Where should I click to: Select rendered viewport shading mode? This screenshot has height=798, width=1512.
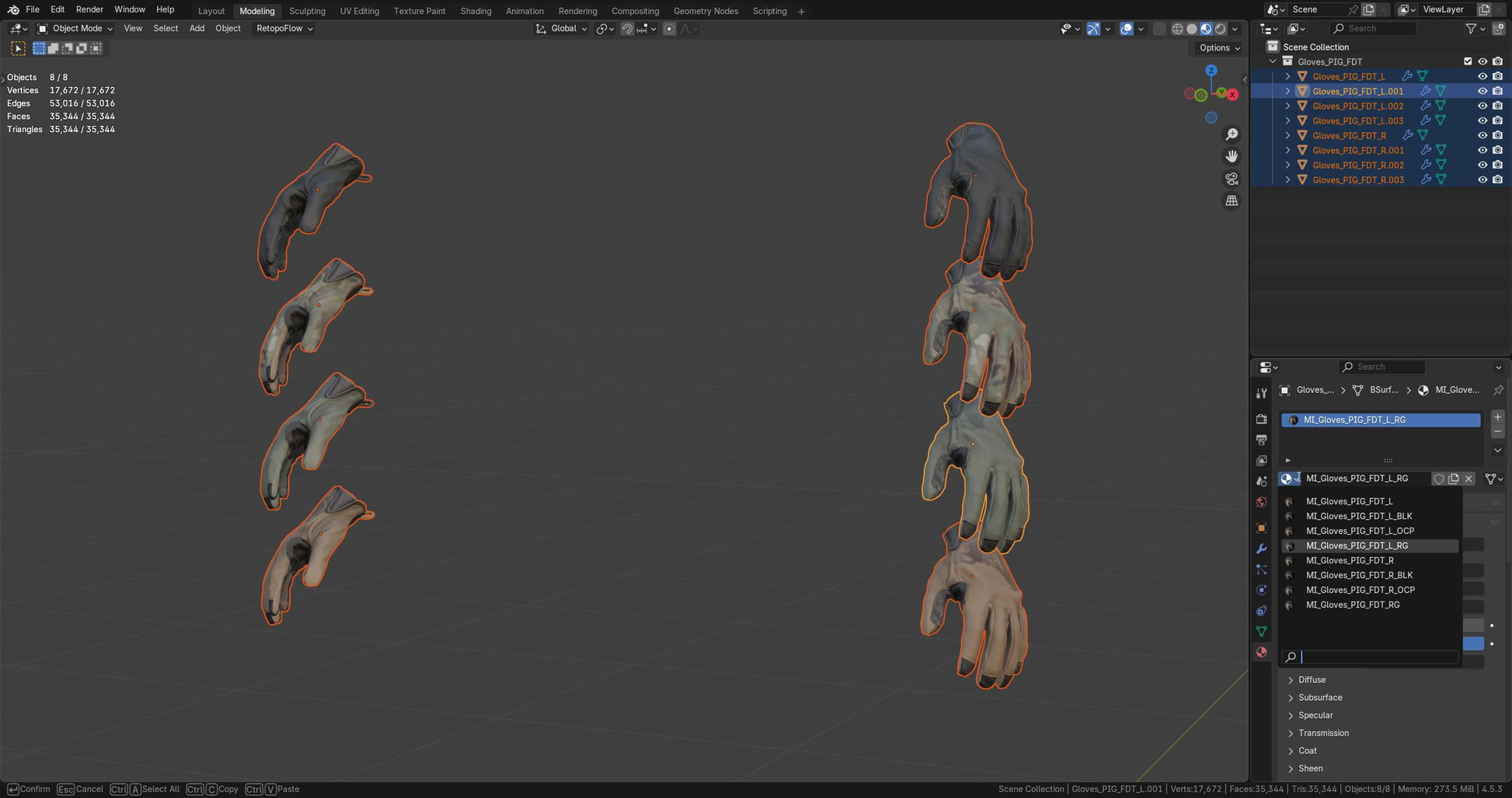tap(1221, 29)
